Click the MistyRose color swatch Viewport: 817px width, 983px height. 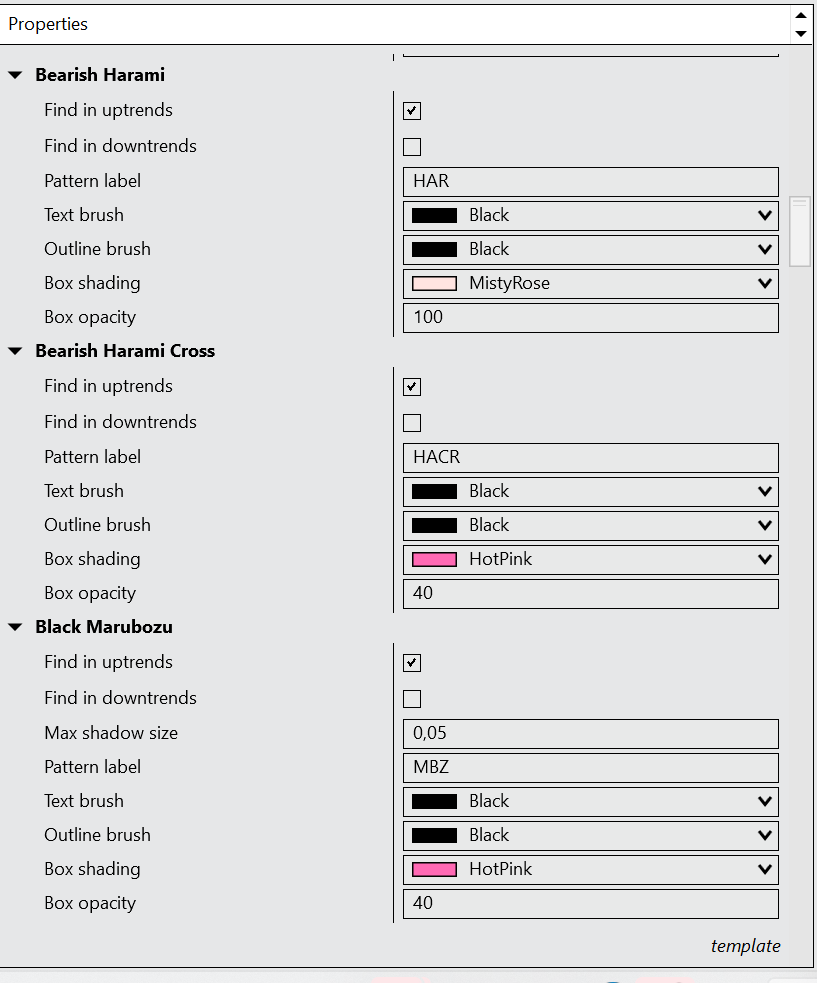434,283
